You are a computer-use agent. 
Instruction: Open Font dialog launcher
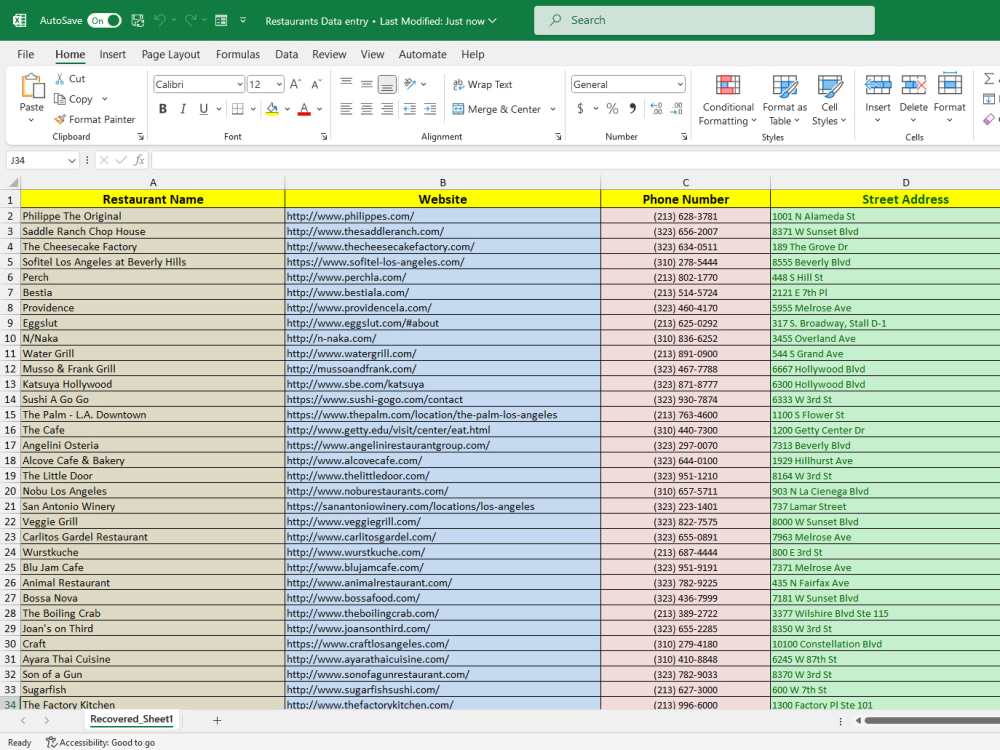324,136
